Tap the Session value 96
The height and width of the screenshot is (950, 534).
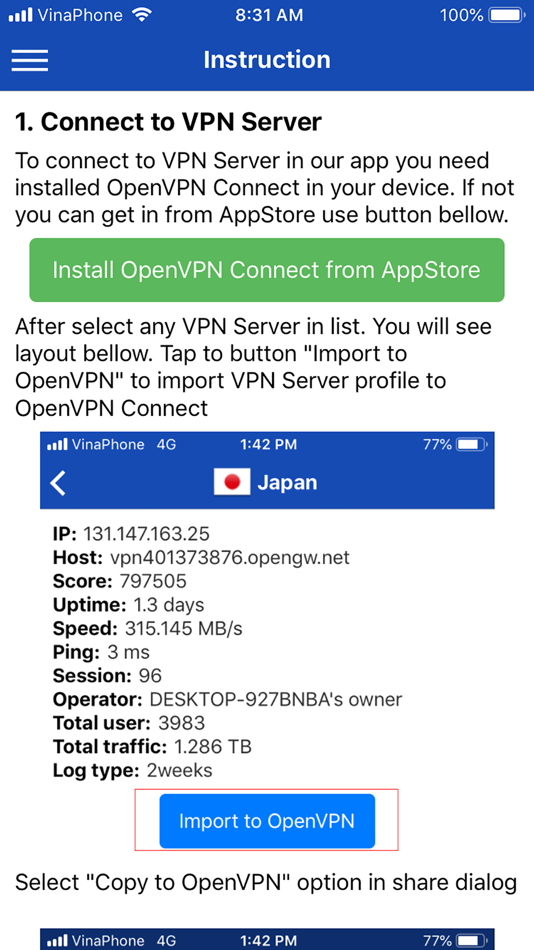150,676
